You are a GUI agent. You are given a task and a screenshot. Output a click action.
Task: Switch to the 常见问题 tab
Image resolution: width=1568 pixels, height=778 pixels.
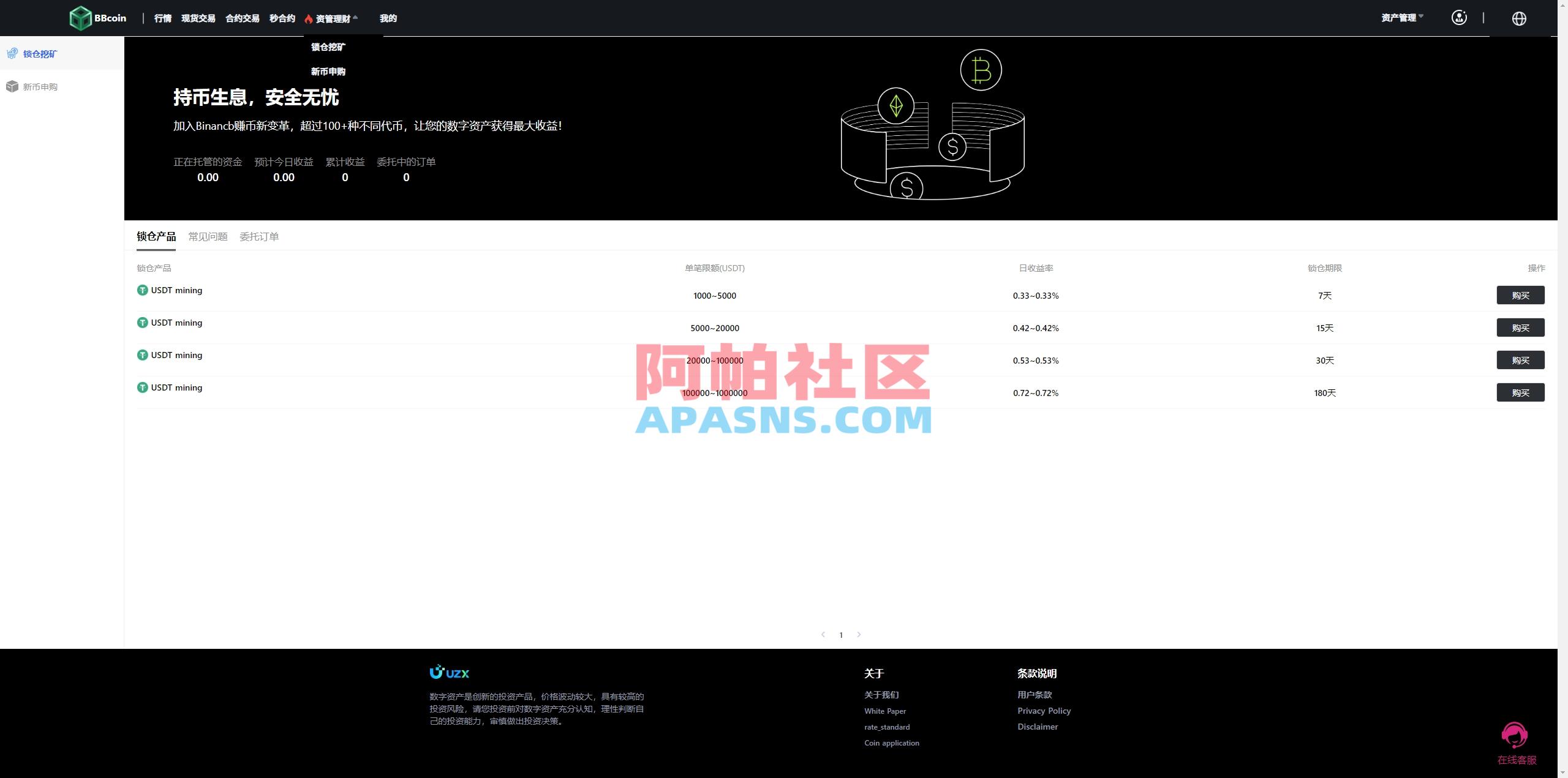(x=208, y=236)
